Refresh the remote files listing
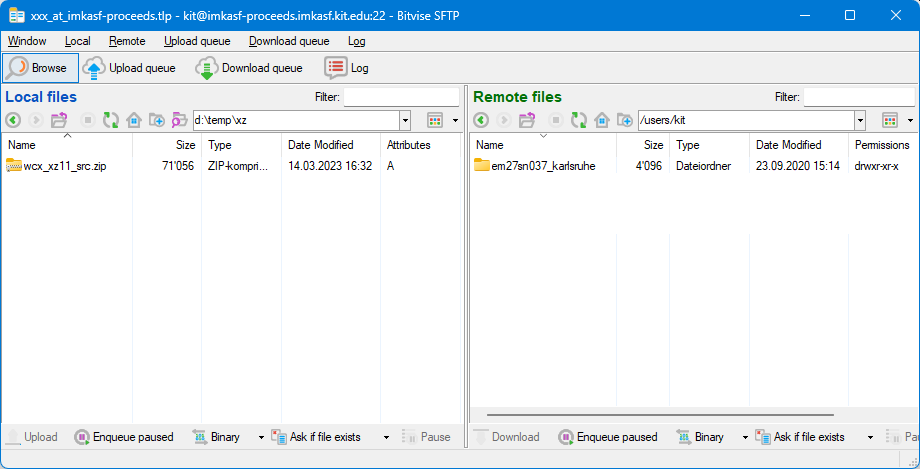 [x=579, y=120]
